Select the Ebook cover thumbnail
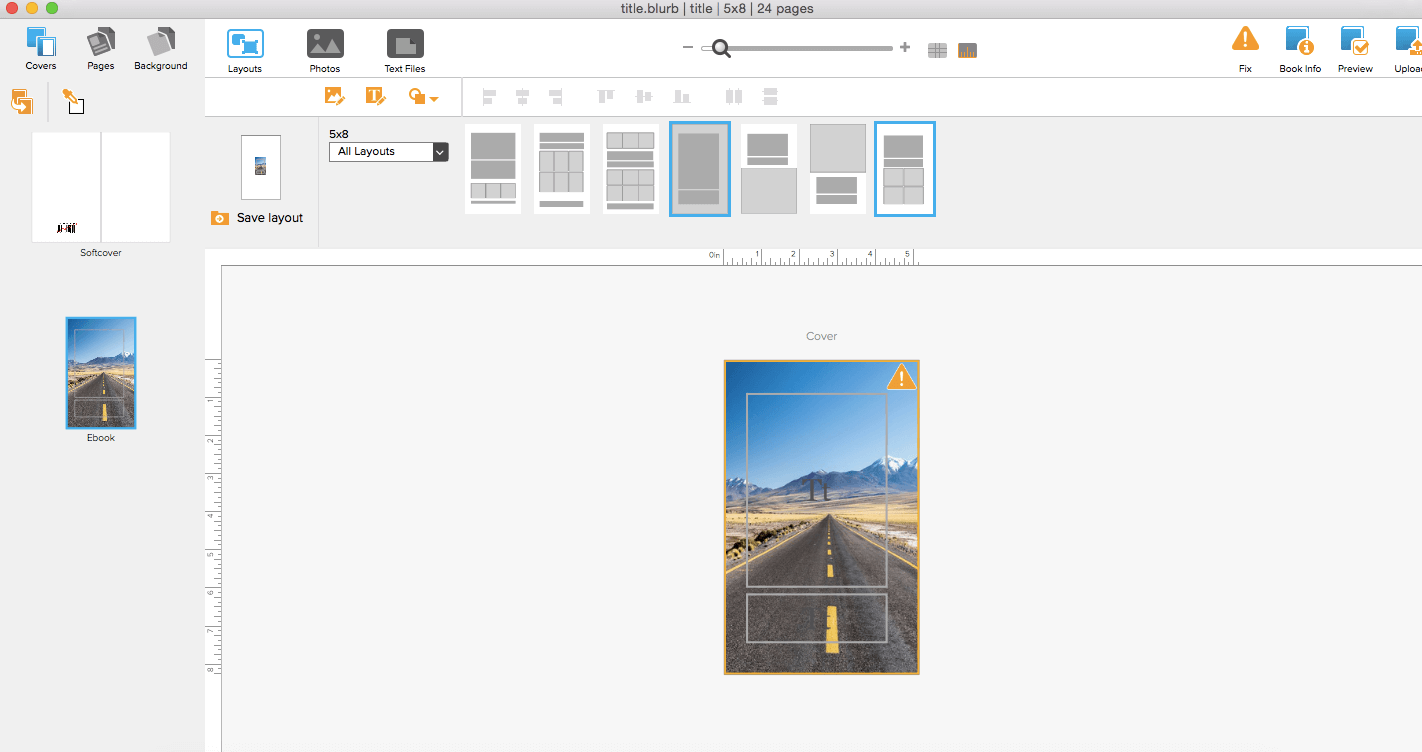Screen dimensions: 1422x752 [x=101, y=373]
